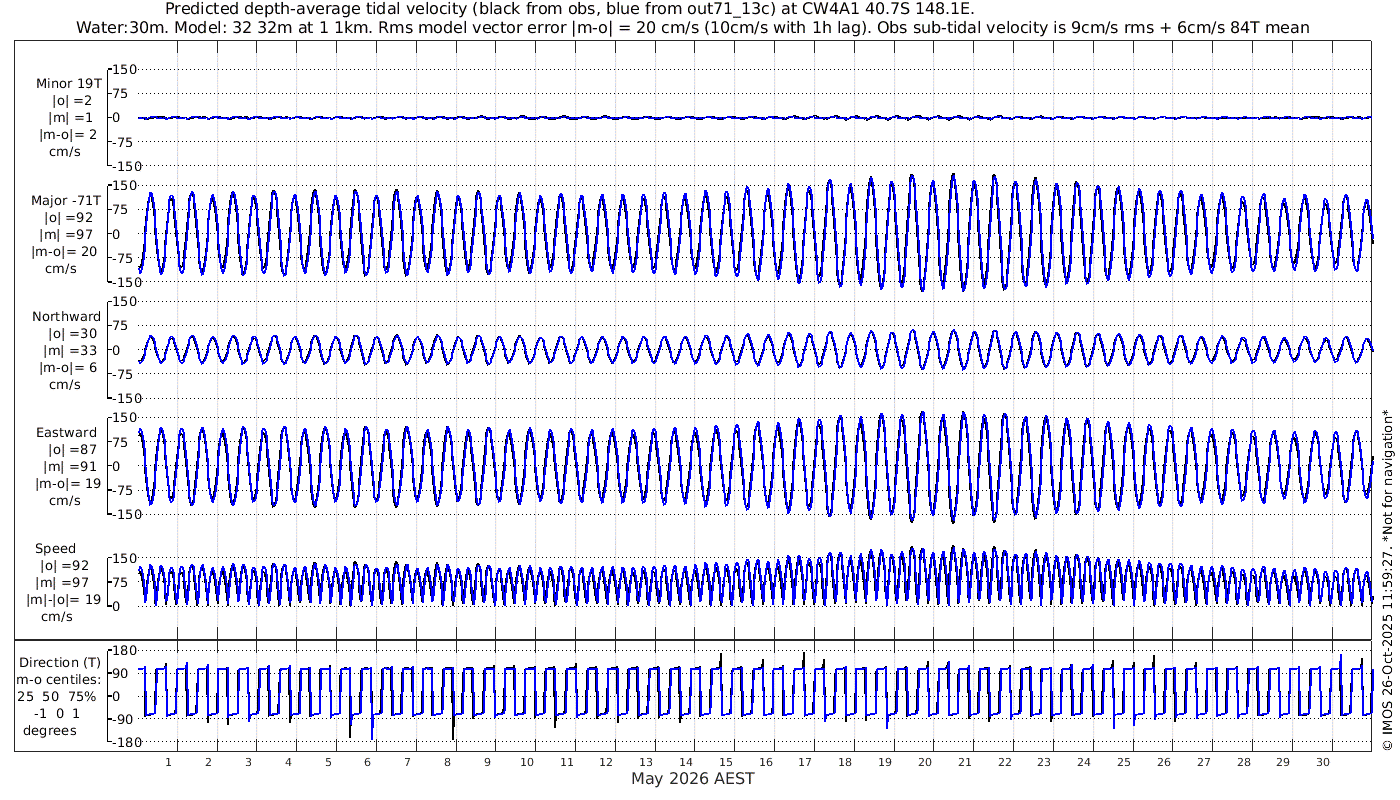The image size is (1400, 800).
Task: Click day 21 tick label on x-axis
Action: [x=965, y=762]
